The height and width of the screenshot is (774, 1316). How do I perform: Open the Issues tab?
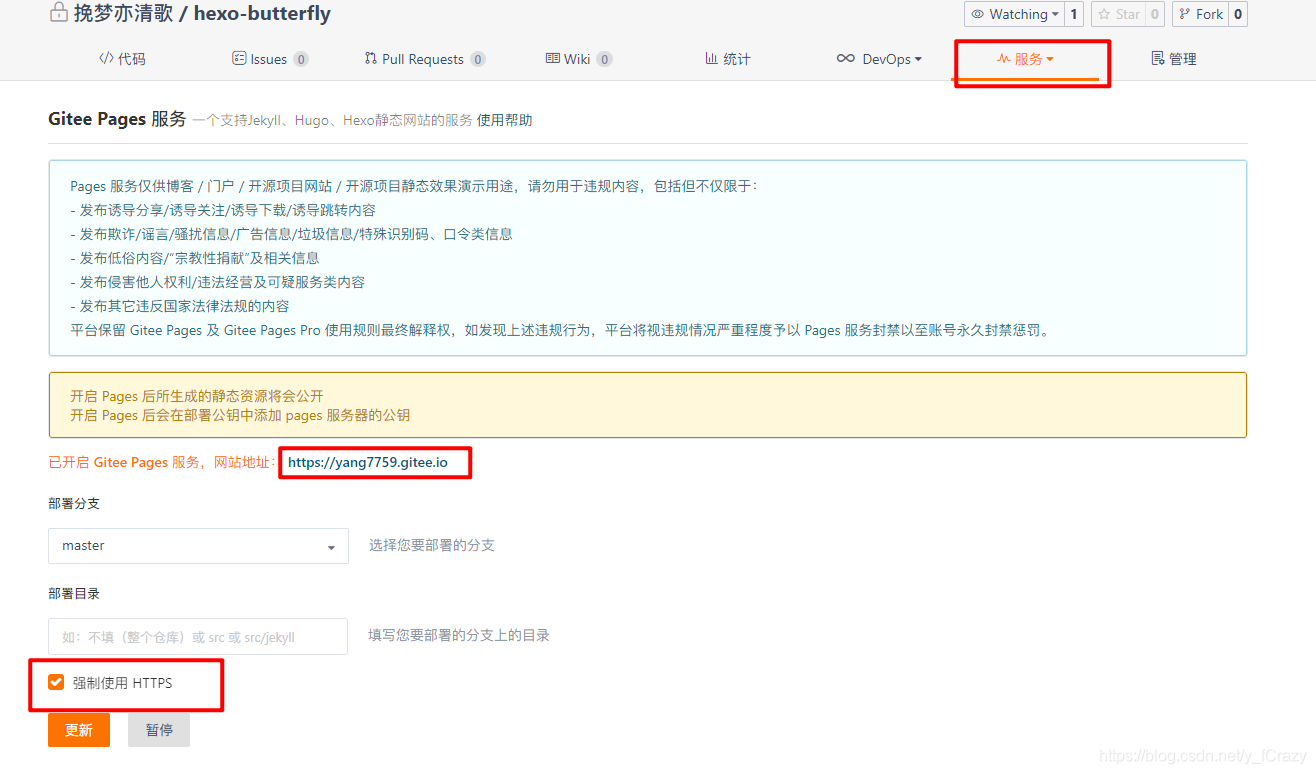pos(270,59)
